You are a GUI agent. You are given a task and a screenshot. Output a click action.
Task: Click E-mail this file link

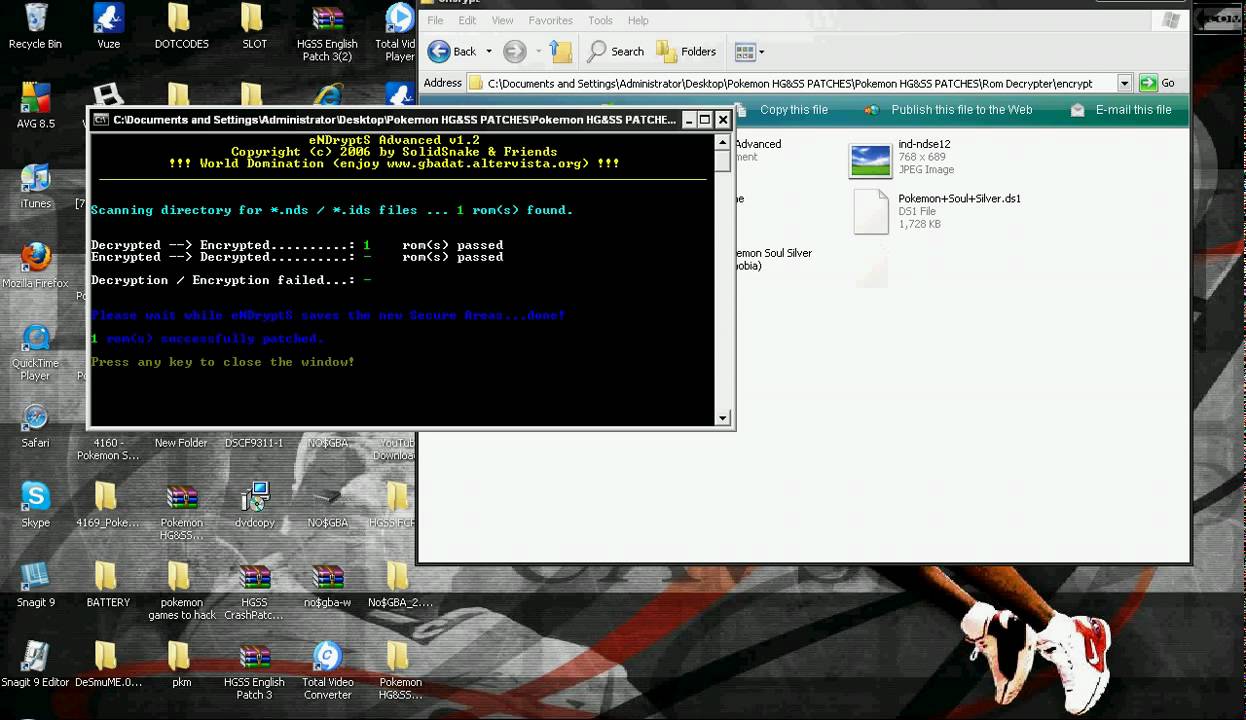click(x=1133, y=110)
